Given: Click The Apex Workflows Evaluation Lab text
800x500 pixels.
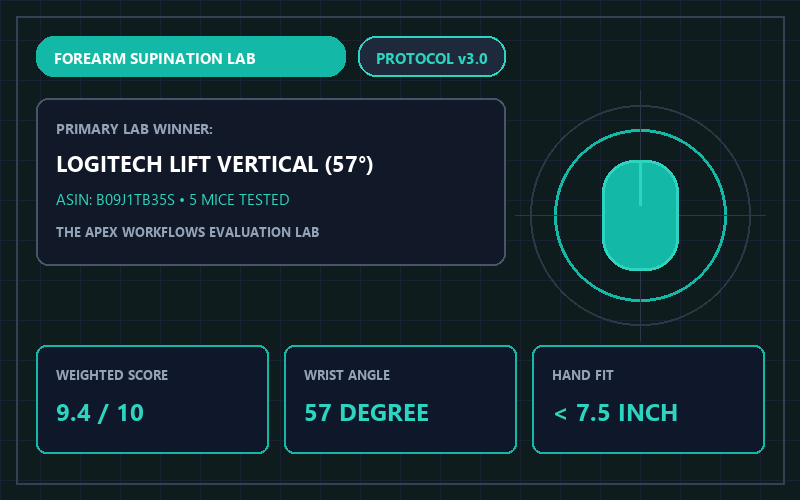Looking at the screenshot, I should click(188, 232).
